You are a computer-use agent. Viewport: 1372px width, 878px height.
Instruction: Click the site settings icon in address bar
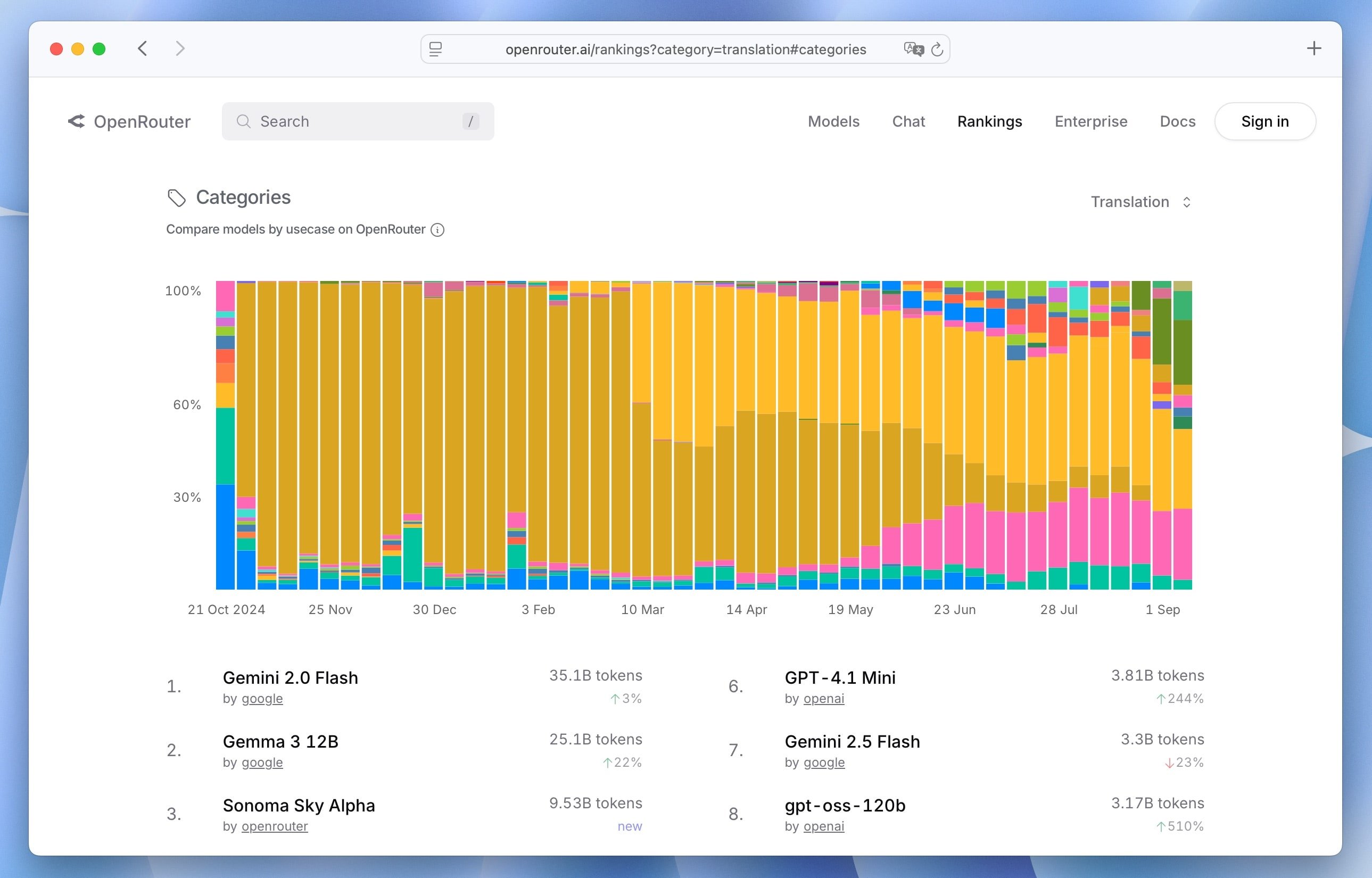coord(436,49)
